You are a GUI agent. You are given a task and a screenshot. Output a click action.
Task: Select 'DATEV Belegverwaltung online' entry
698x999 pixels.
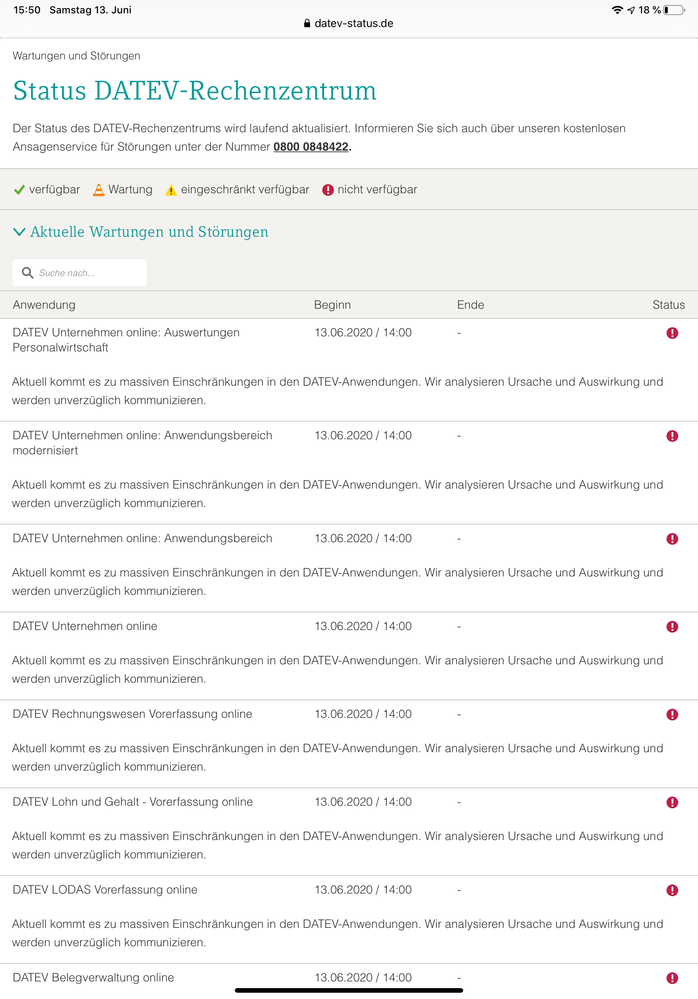click(x=93, y=978)
